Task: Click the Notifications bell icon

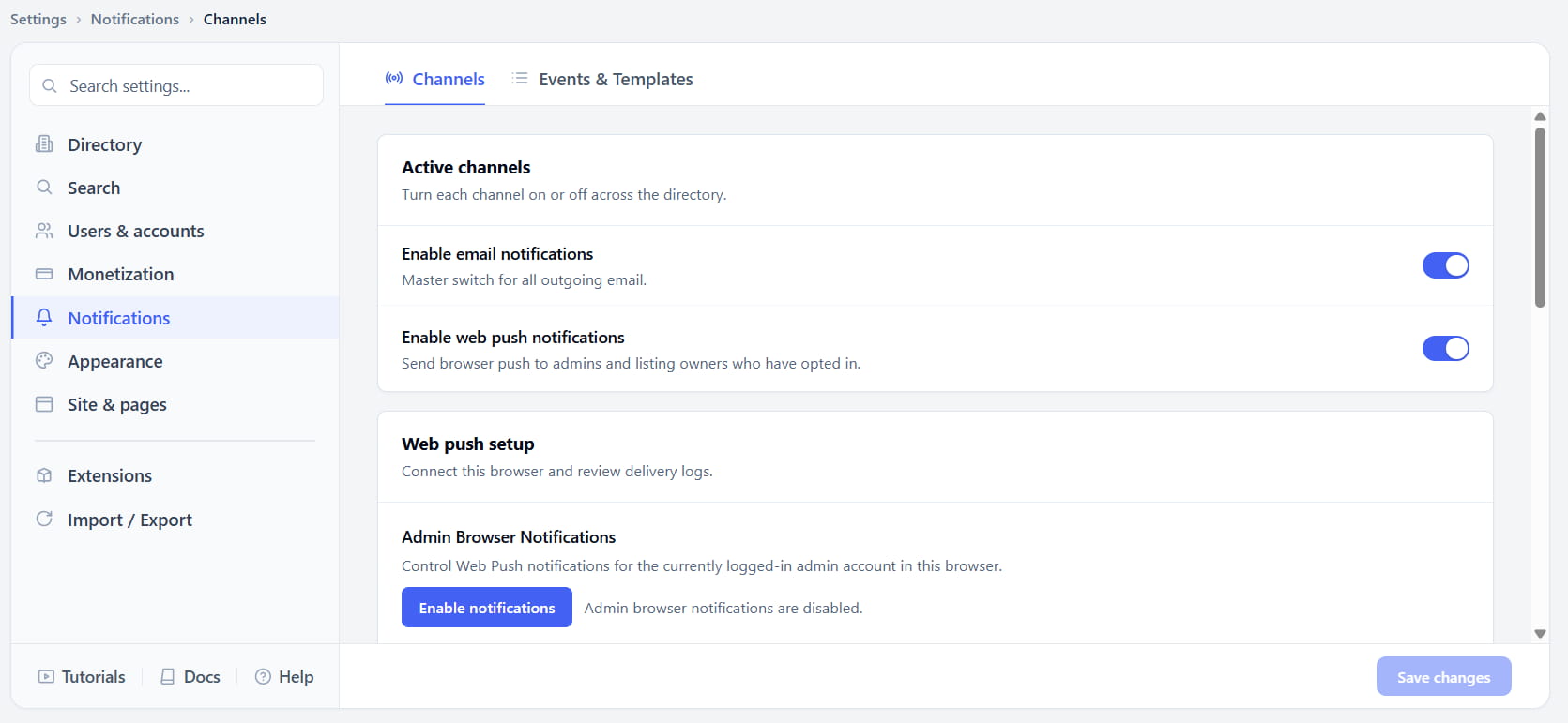Action: pyautogui.click(x=44, y=317)
